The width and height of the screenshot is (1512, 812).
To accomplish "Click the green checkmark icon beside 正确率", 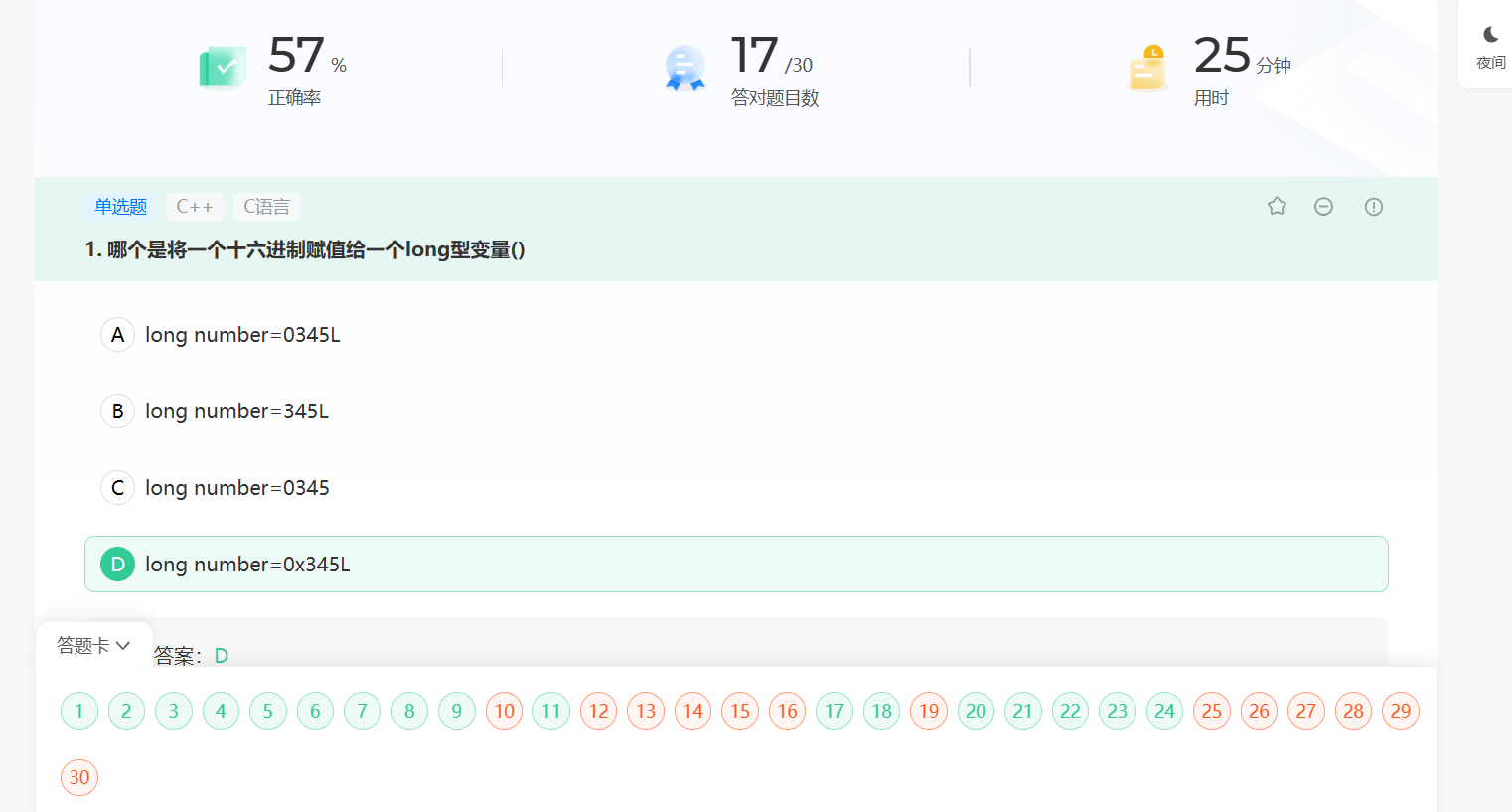I will pyautogui.click(x=222, y=67).
